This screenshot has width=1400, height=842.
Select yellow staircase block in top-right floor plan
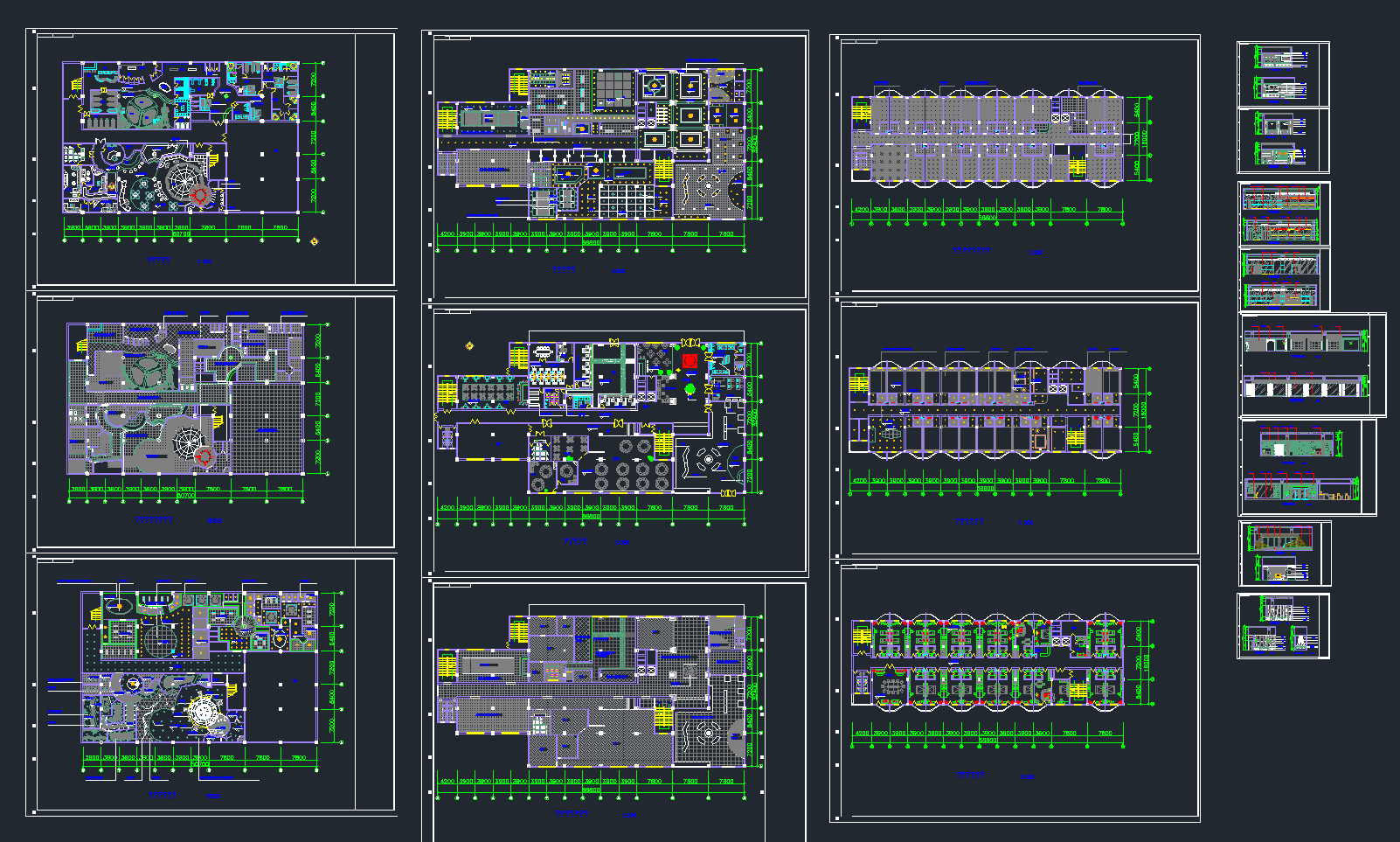[862, 112]
